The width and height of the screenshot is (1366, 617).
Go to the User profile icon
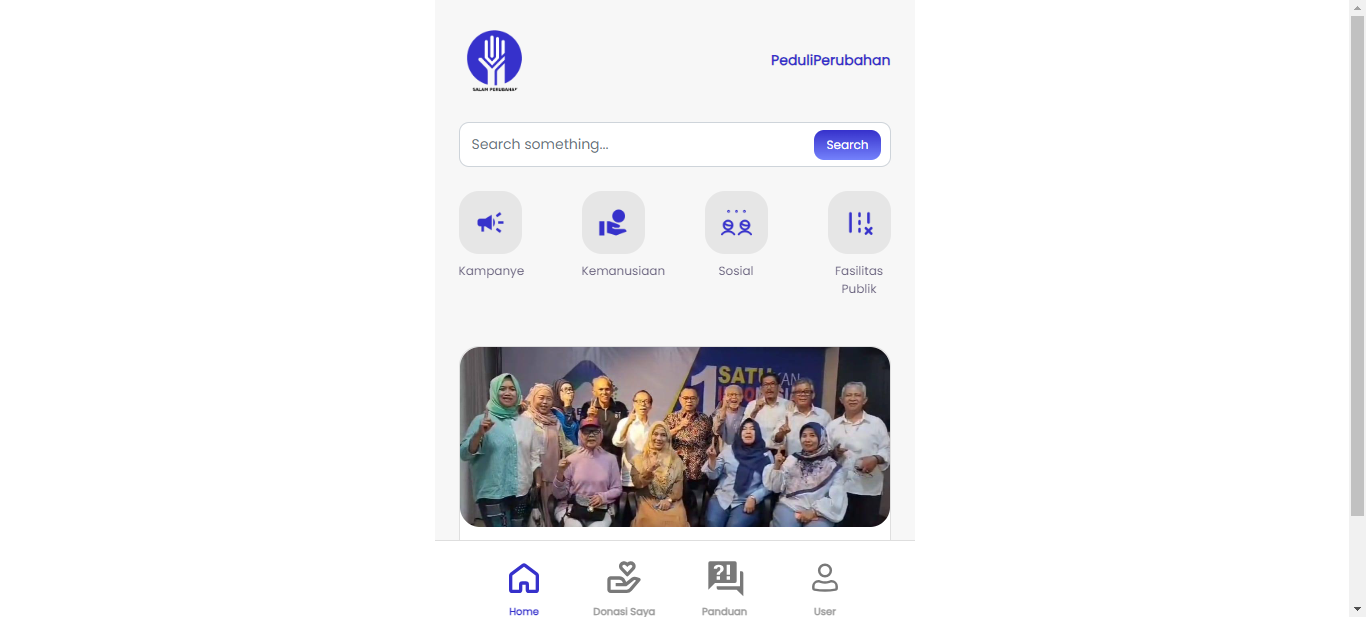pos(825,578)
